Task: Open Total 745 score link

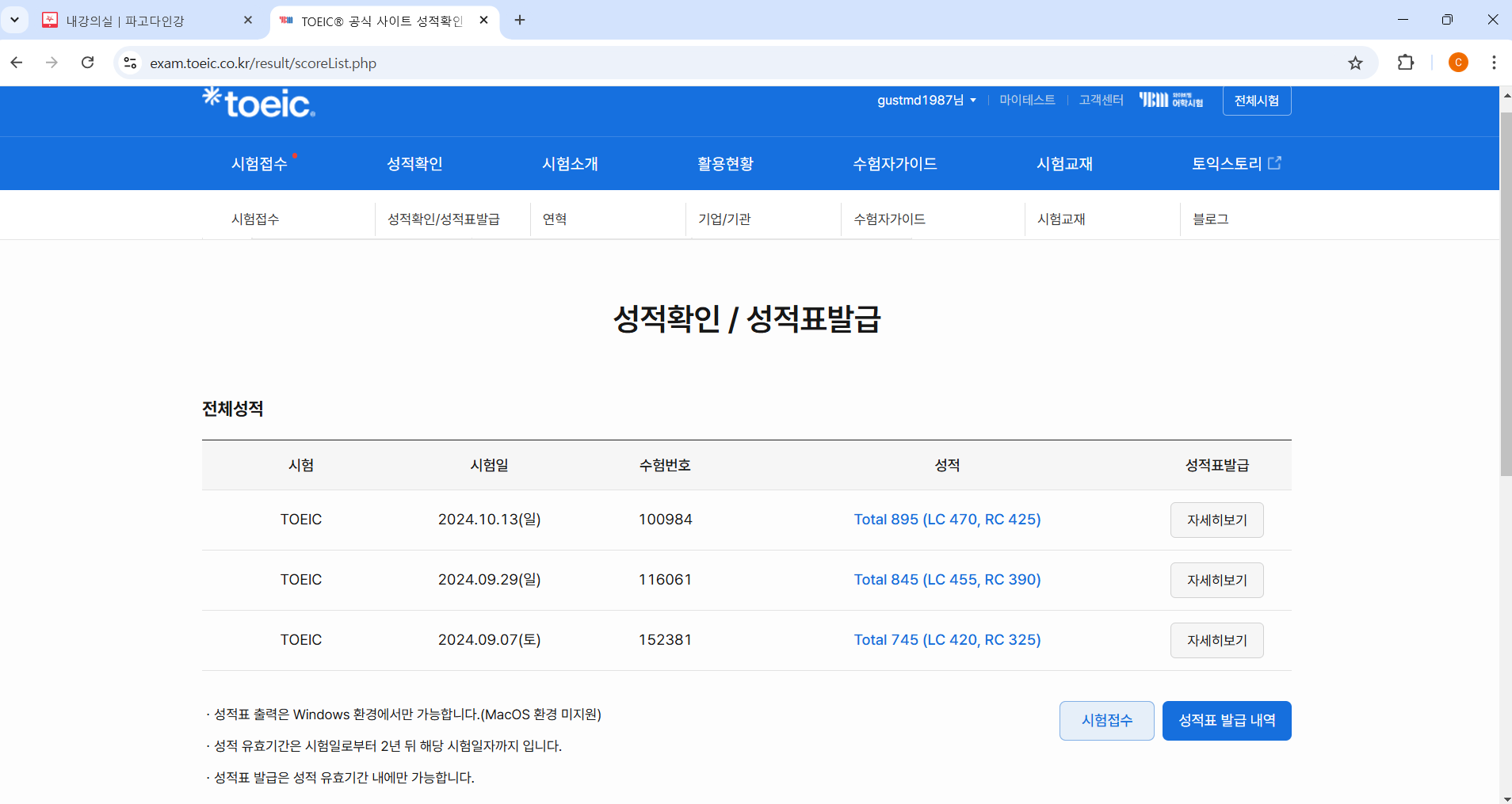Action: click(x=947, y=640)
